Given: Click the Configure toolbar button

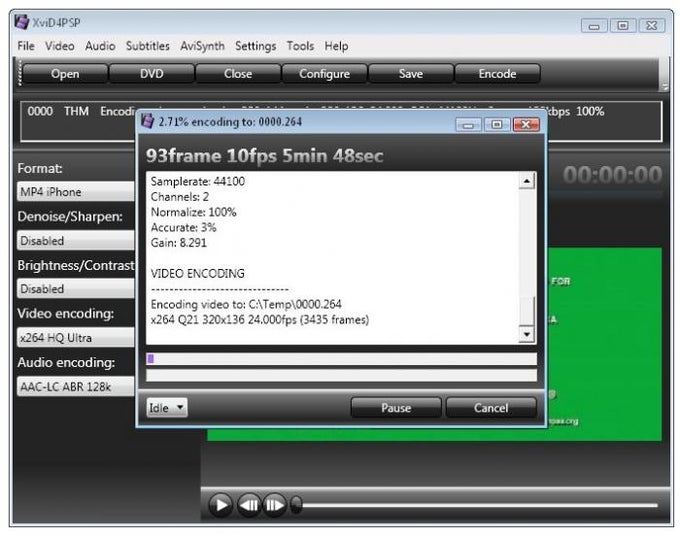Looking at the screenshot, I should (x=324, y=74).
